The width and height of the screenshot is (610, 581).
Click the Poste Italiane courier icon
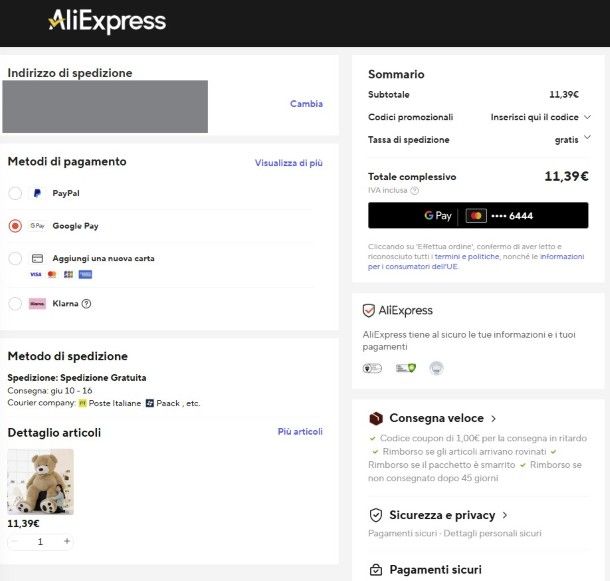82,404
